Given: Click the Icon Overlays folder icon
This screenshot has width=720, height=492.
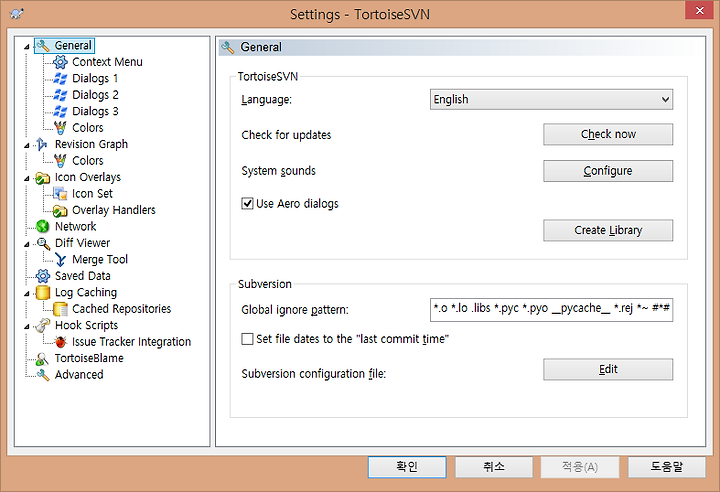Looking at the screenshot, I should tap(43, 178).
